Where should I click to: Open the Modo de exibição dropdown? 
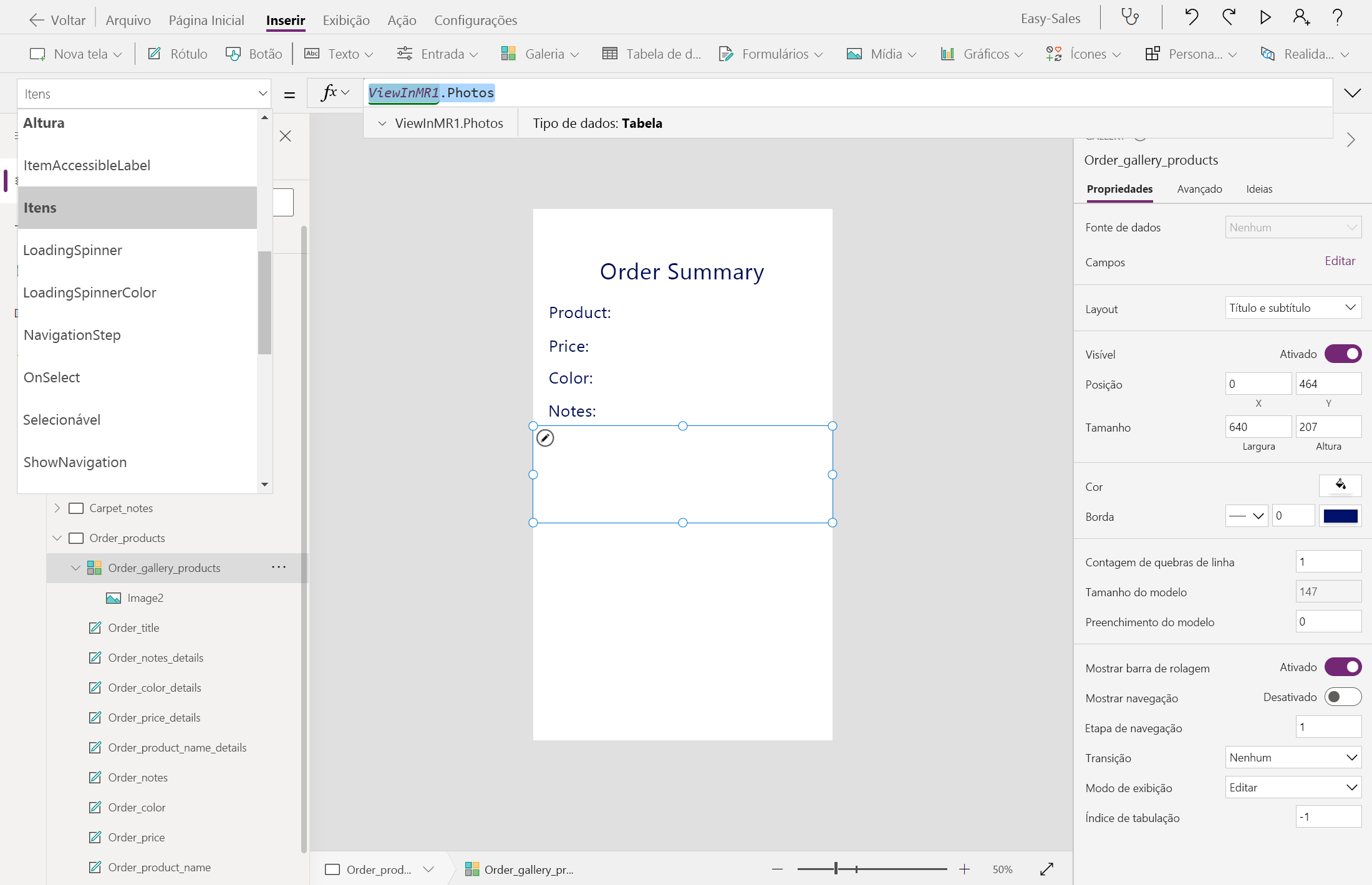pos(1293,787)
